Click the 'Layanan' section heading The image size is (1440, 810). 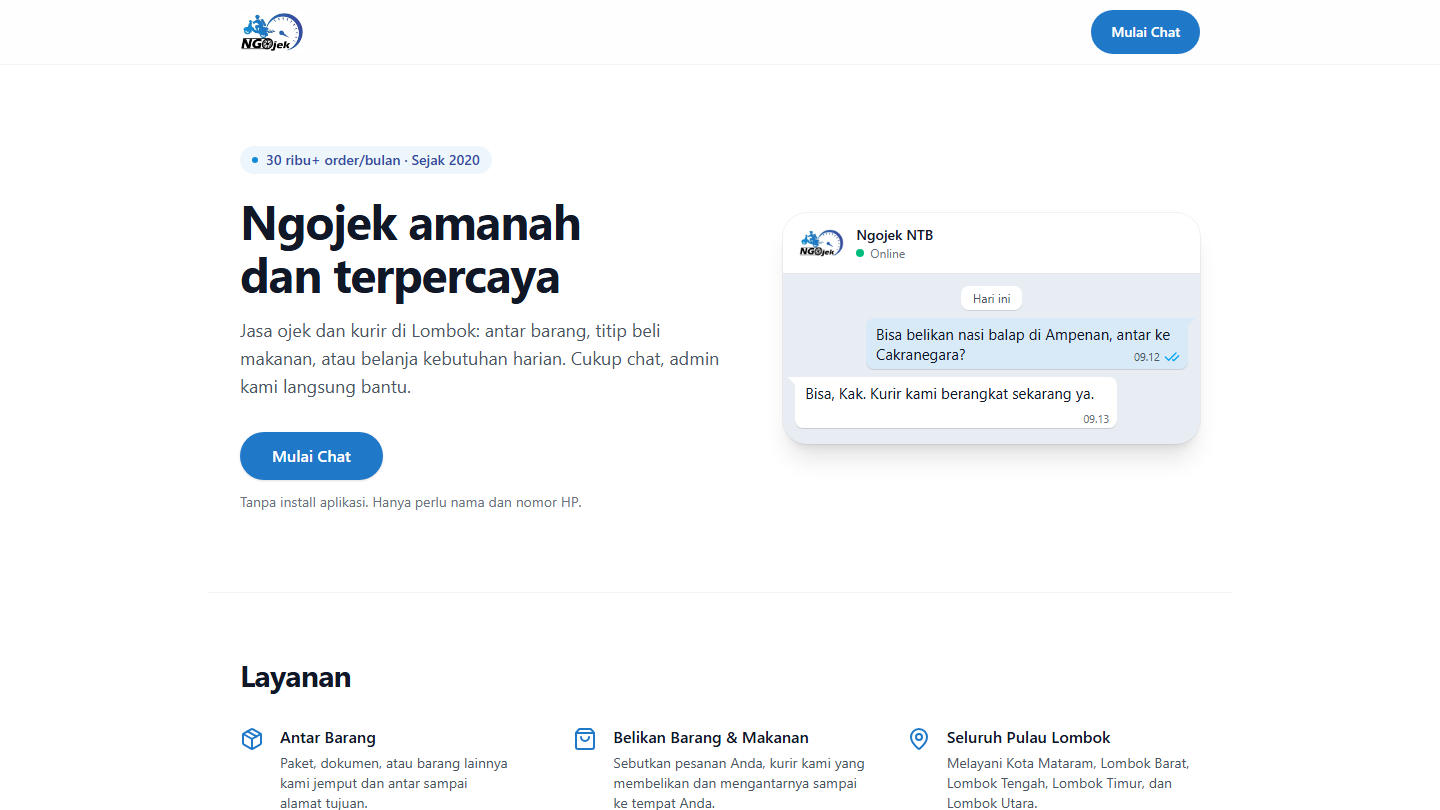point(296,677)
